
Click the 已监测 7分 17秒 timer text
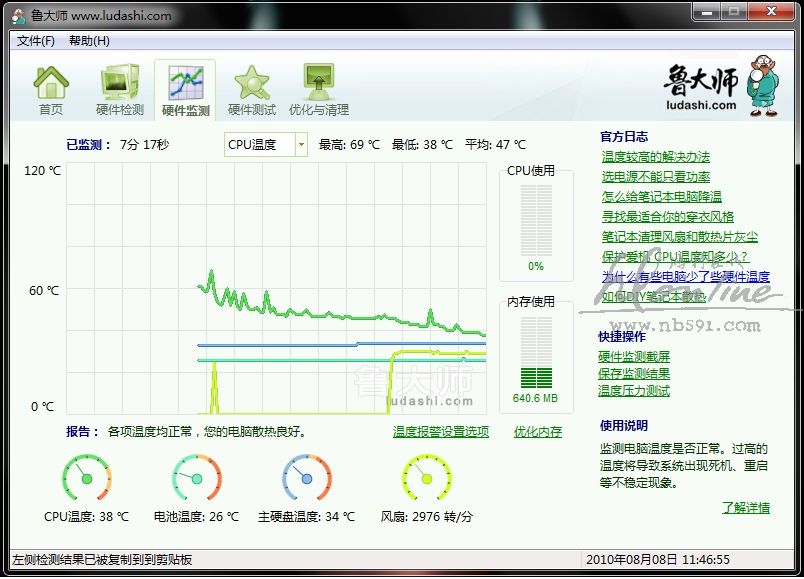pos(117,145)
